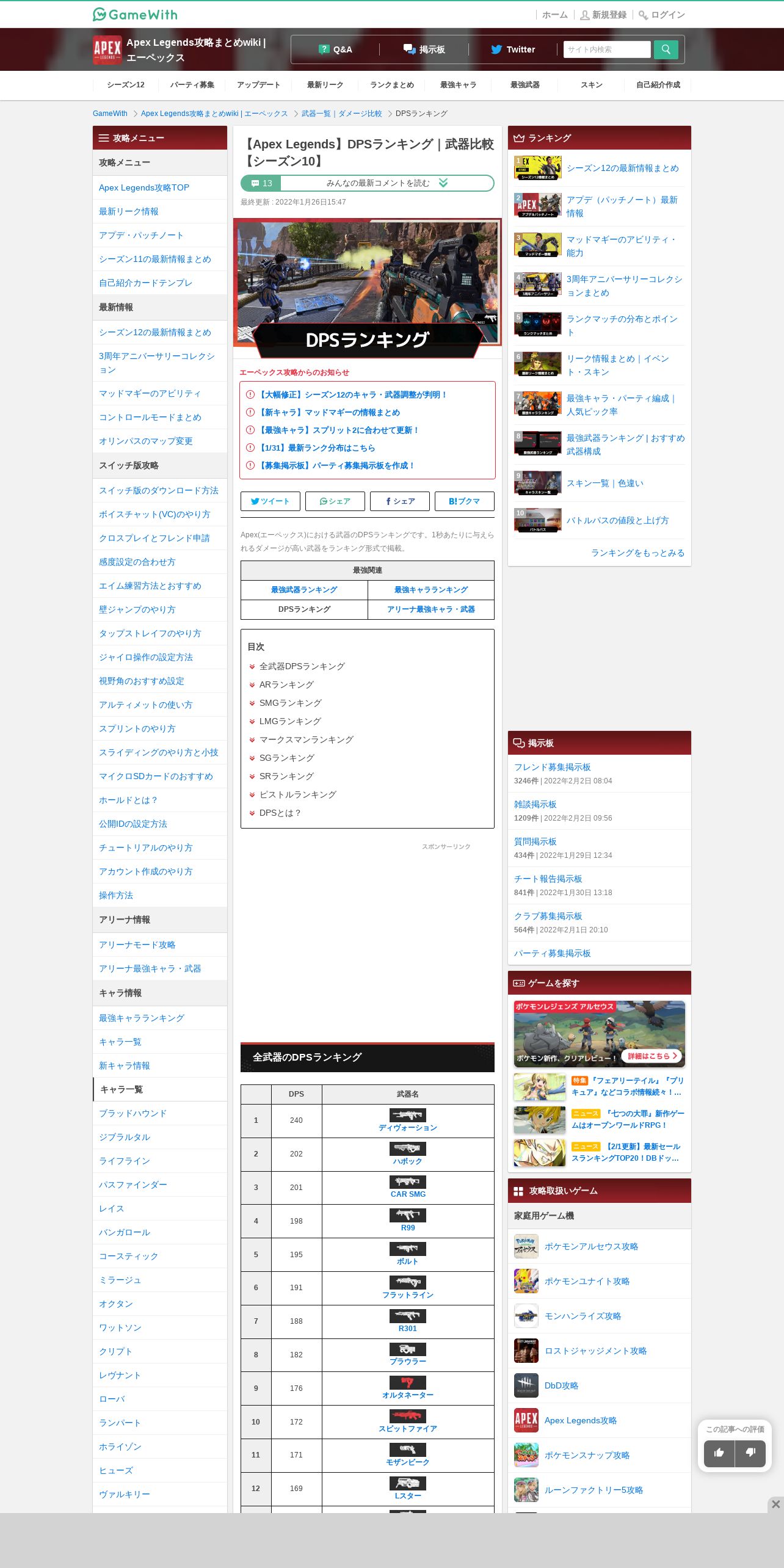Click the オルタネーター weapon icon
This screenshot has width=784, height=1568.
click(x=408, y=1382)
